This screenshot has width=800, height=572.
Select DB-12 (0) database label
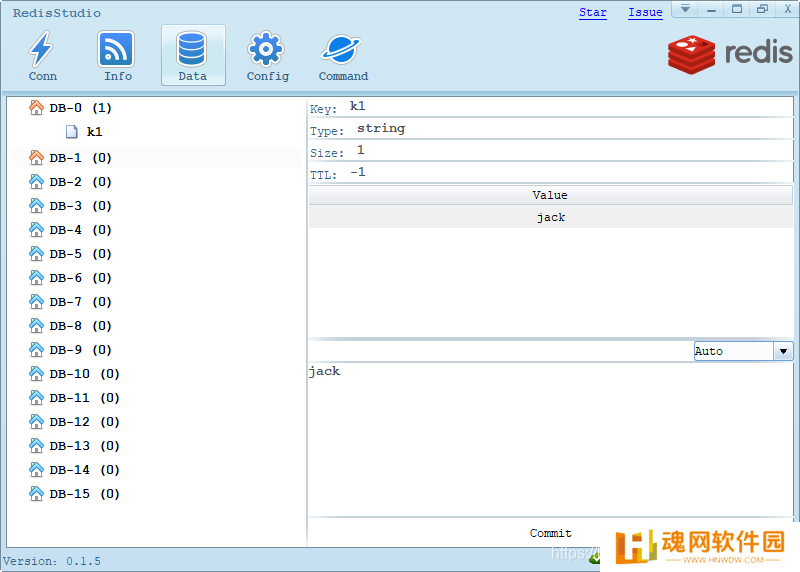(84, 421)
